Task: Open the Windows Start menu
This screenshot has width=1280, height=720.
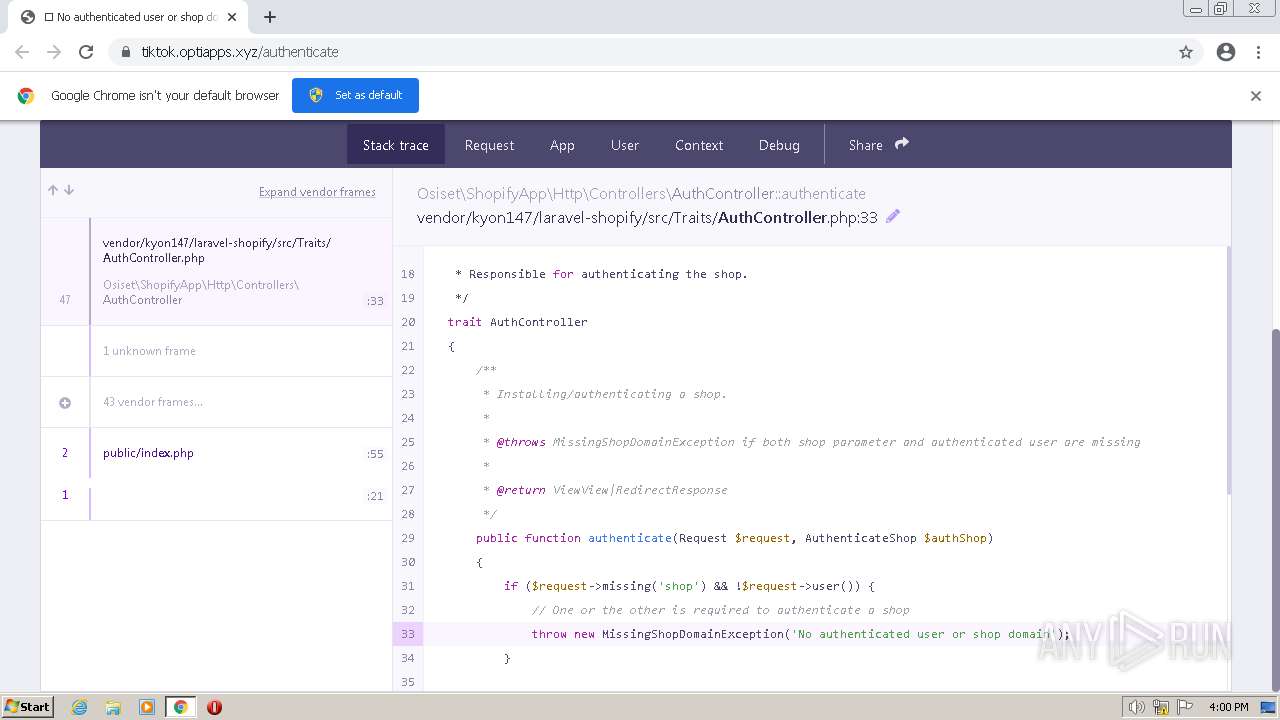Action: [28, 707]
